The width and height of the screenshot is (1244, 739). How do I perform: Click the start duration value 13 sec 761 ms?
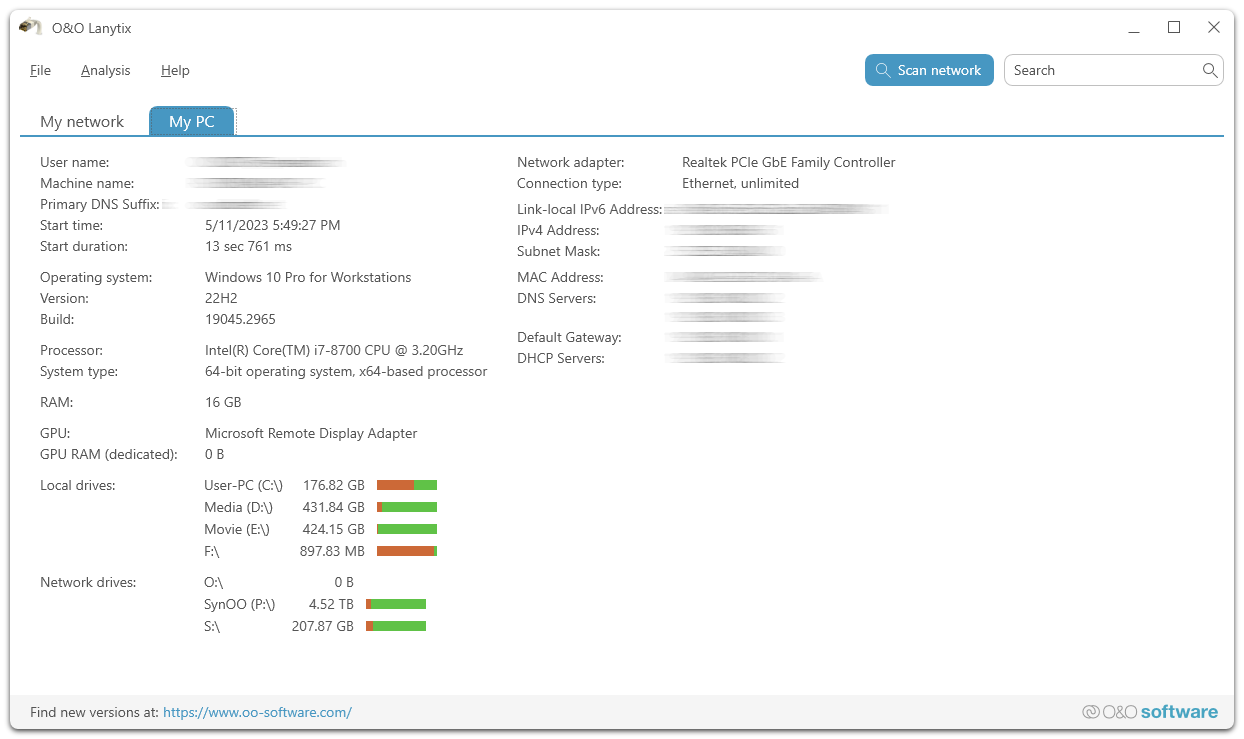tap(249, 246)
